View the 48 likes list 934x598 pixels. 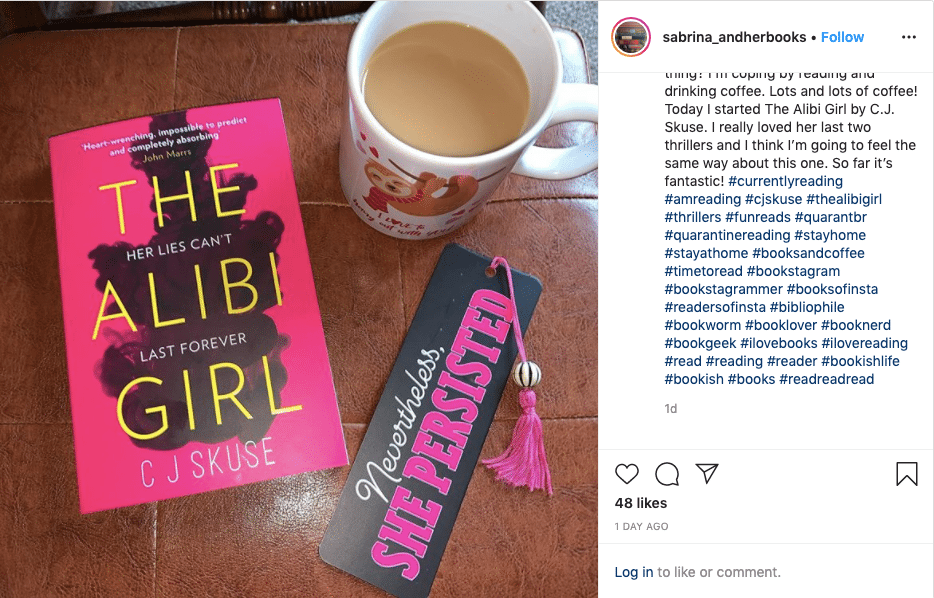(x=641, y=503)
